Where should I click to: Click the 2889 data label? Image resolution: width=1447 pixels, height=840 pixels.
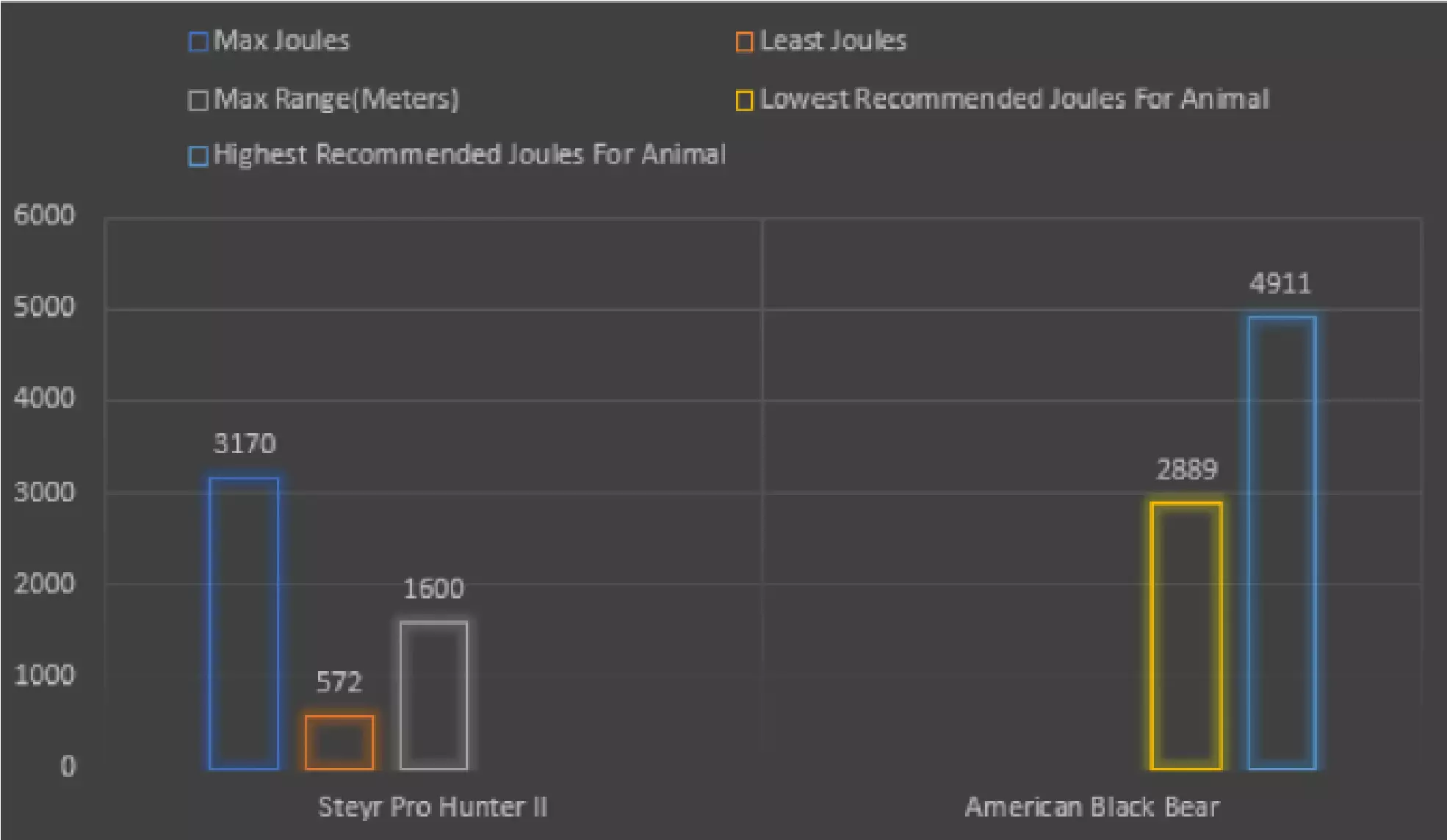[x=1186, y=469]
